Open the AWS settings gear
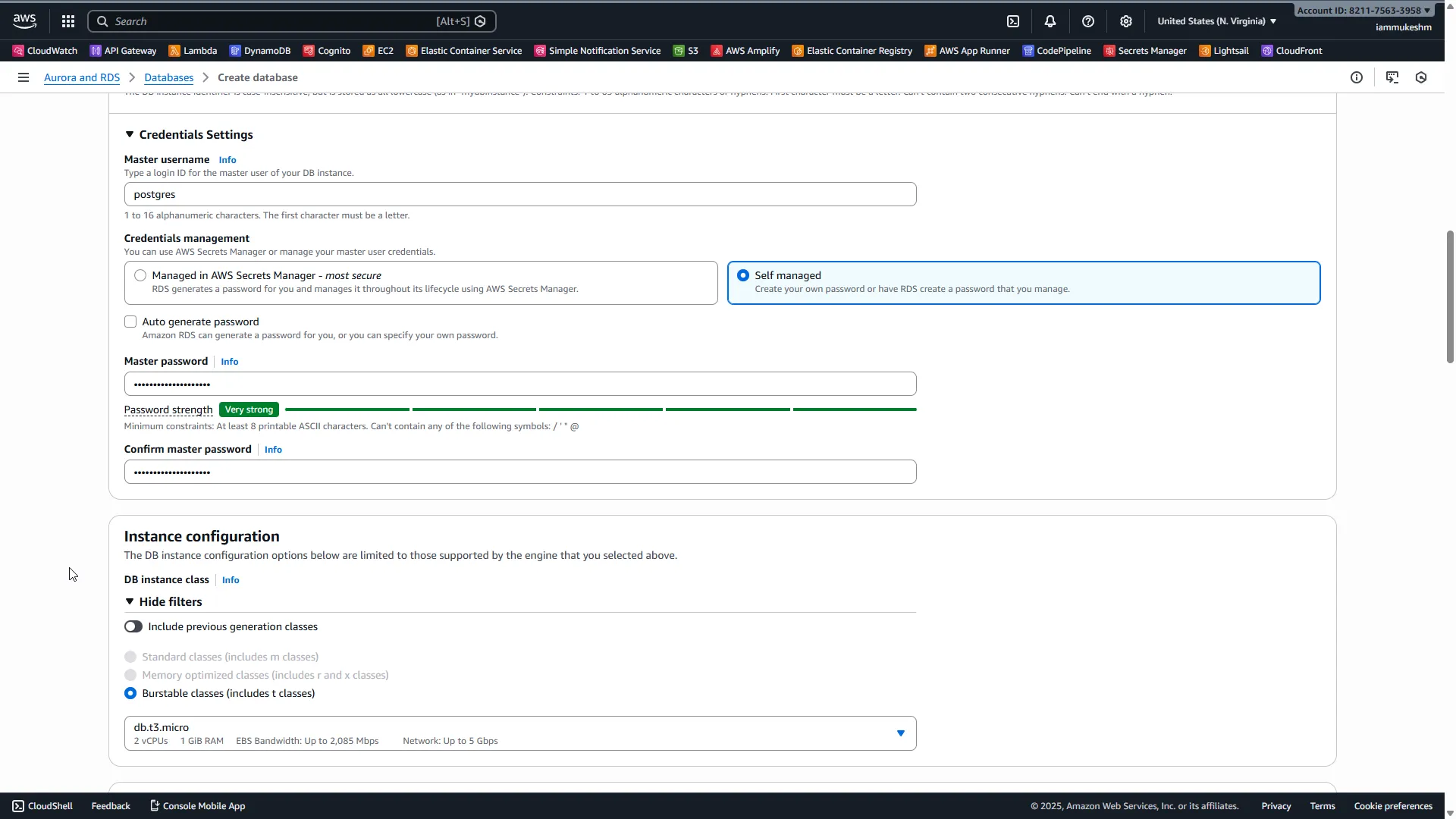The image size is (1456, 819). pyautogui.click(x=1125, y=20)
